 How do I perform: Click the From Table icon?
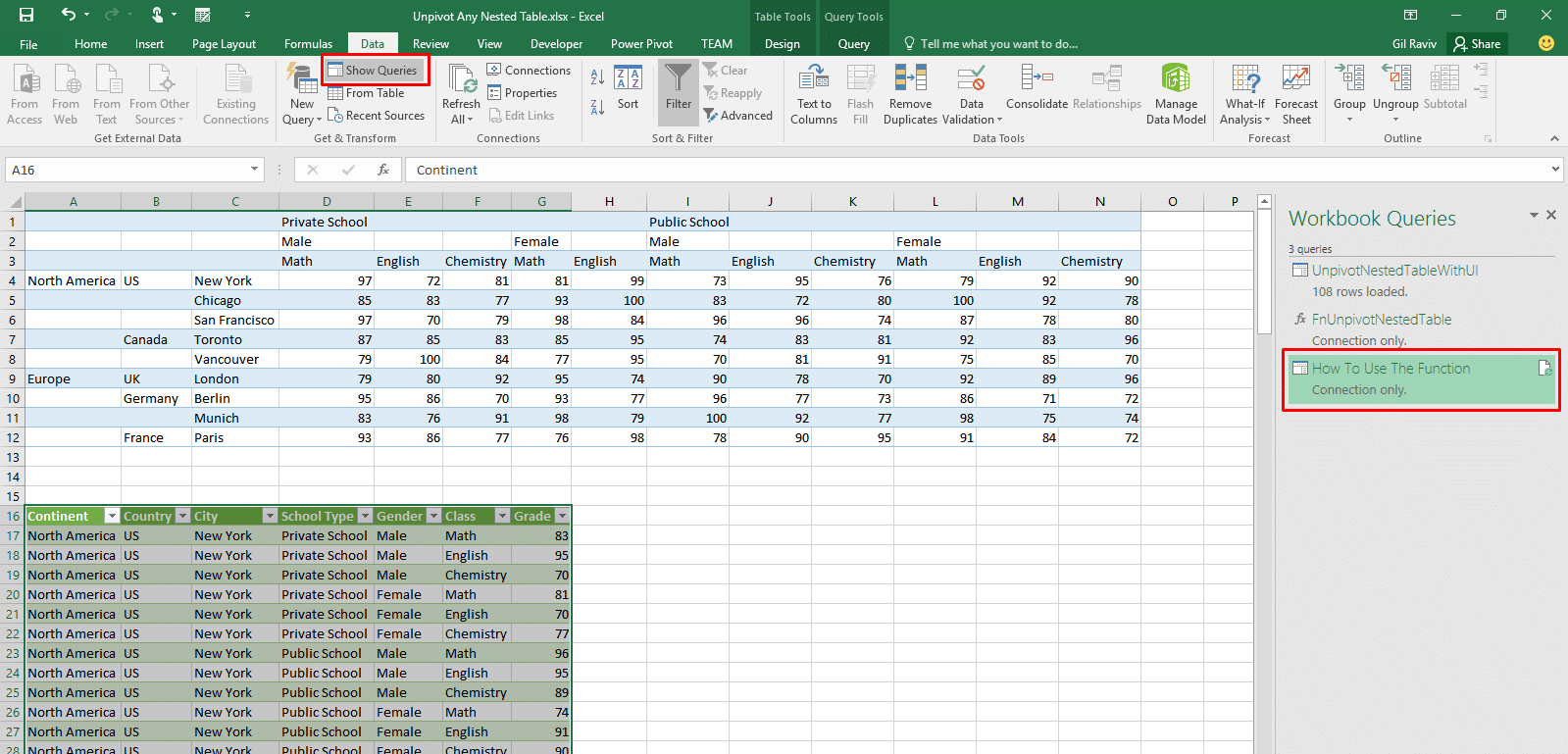[335, 93]
